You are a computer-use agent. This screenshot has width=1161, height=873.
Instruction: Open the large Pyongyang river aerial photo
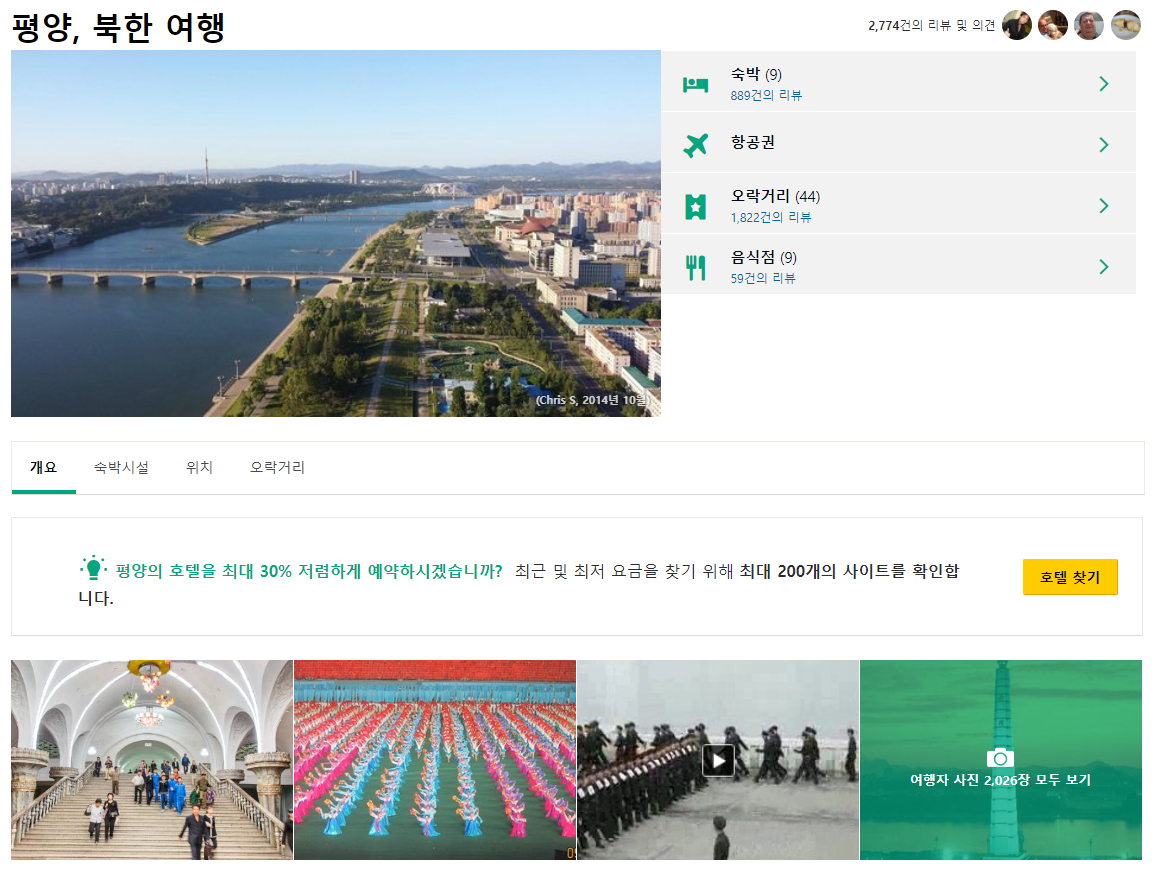(x=335, y=233)
